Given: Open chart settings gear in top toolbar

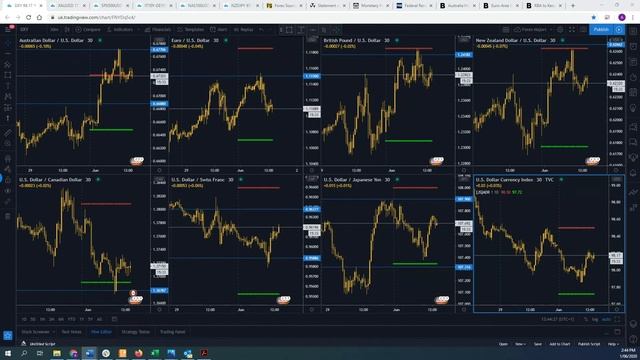Looking at the screenshot, I should click(560, 29).
